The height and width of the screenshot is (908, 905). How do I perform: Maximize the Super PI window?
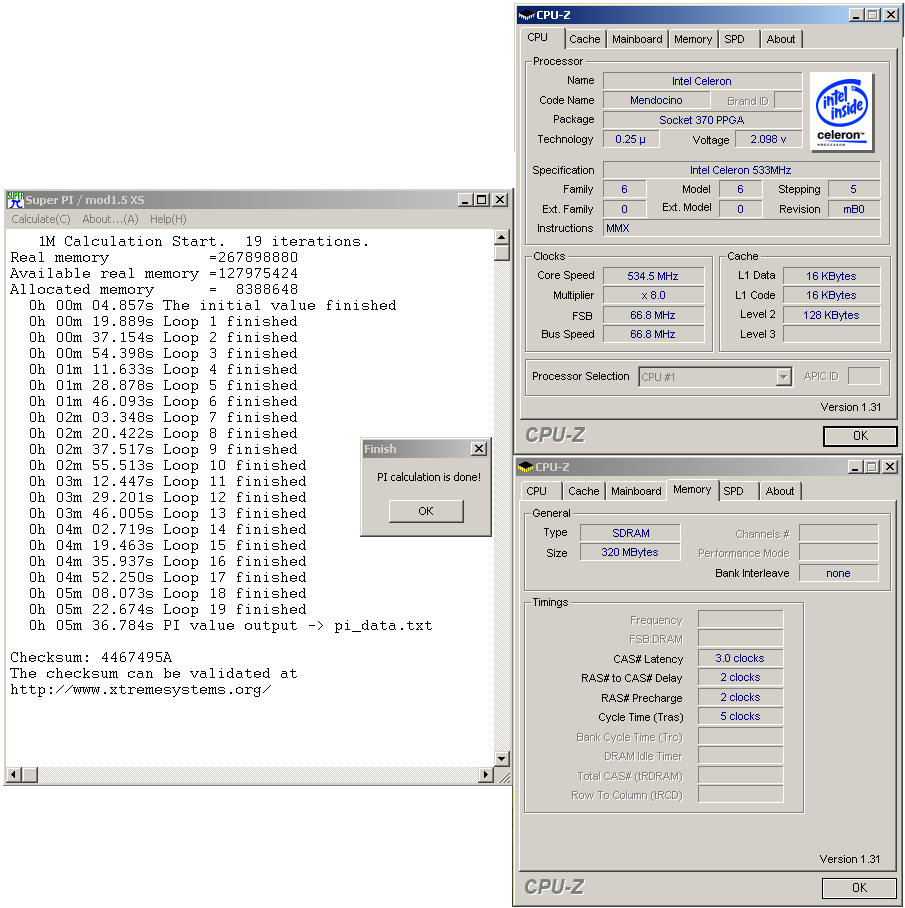point(481,200)
